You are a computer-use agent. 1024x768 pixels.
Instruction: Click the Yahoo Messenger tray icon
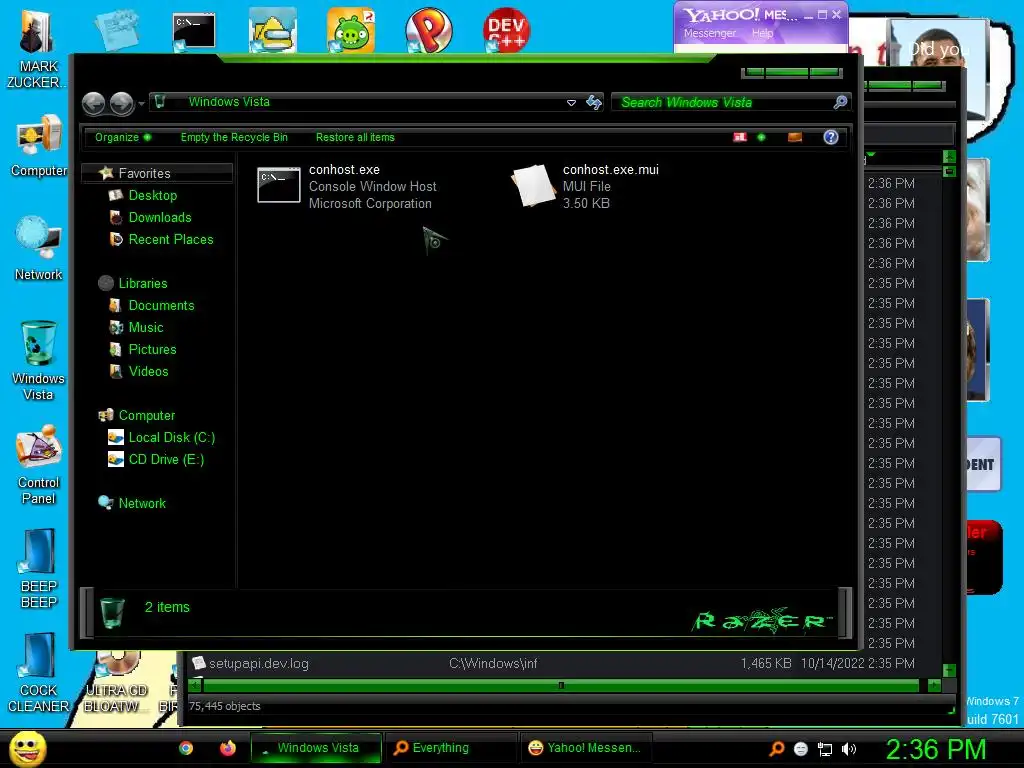click(x=801, y=749)
